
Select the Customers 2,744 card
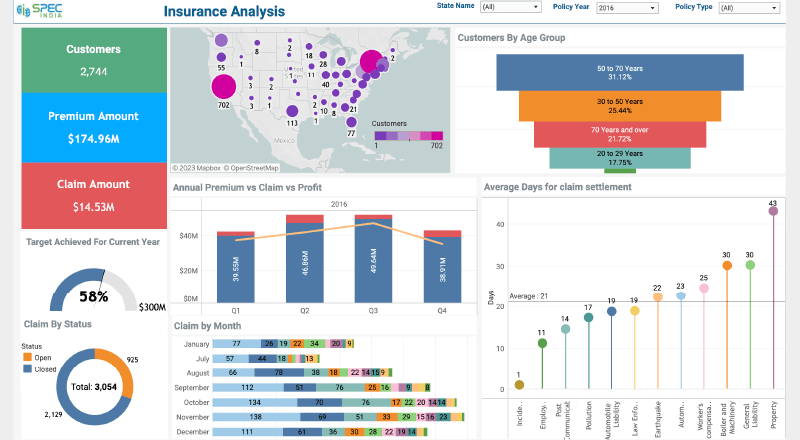coord(94,60)
